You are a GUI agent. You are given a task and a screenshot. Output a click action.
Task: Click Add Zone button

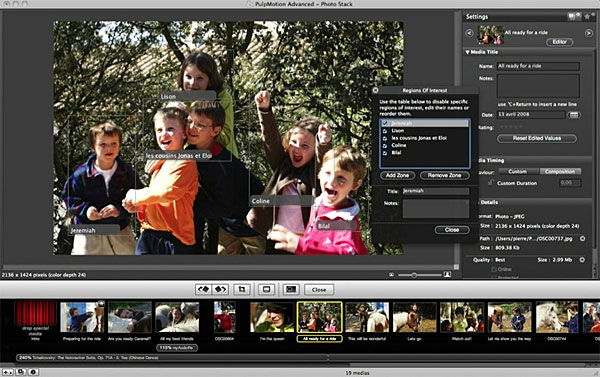pyautogui.click(x=397, y=175)
